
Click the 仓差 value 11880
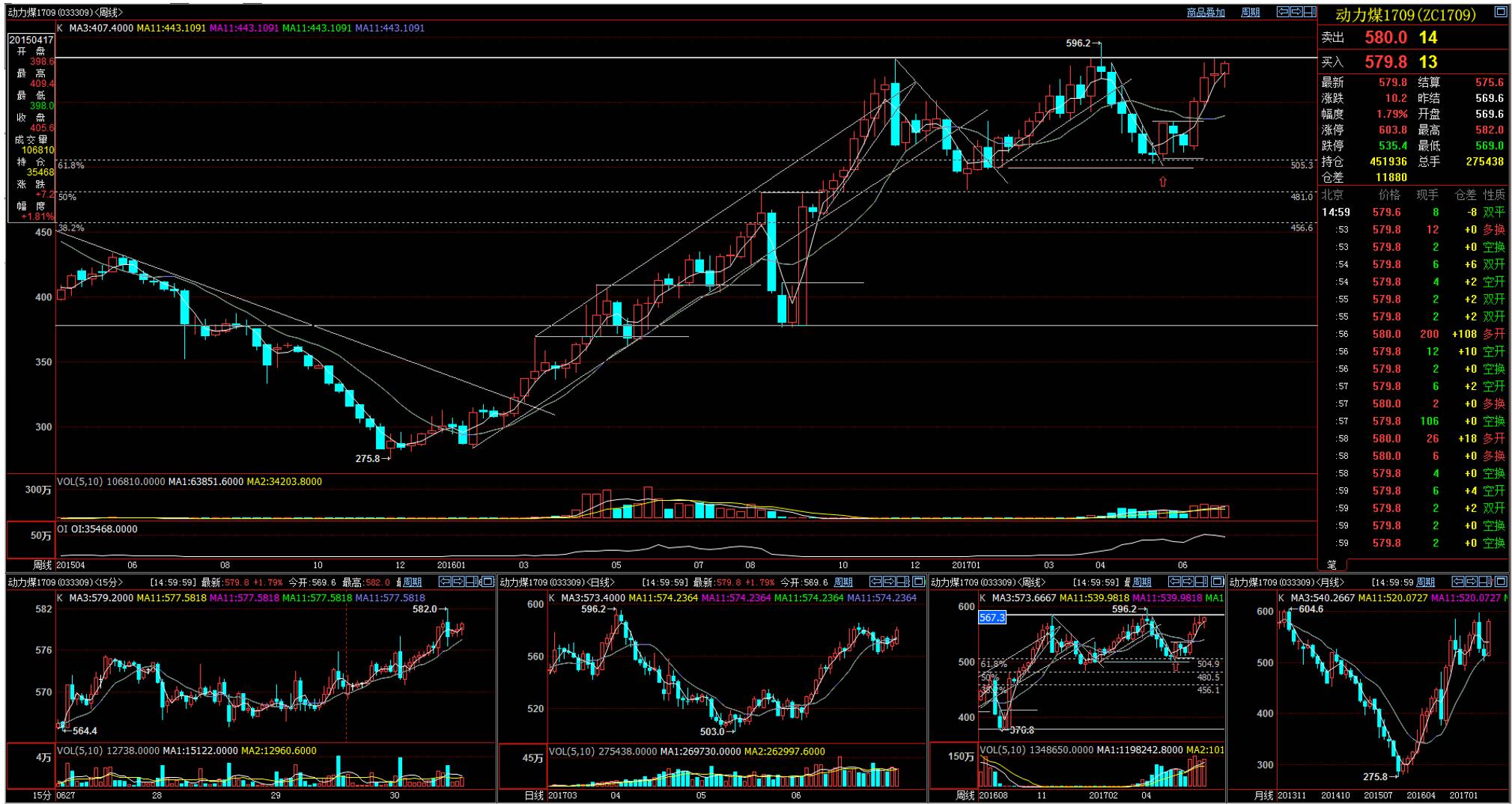click(x=1391, y=177)
